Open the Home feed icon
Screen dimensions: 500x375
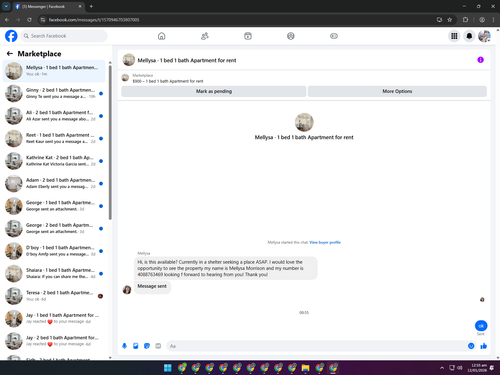click(x=161, y=36)
